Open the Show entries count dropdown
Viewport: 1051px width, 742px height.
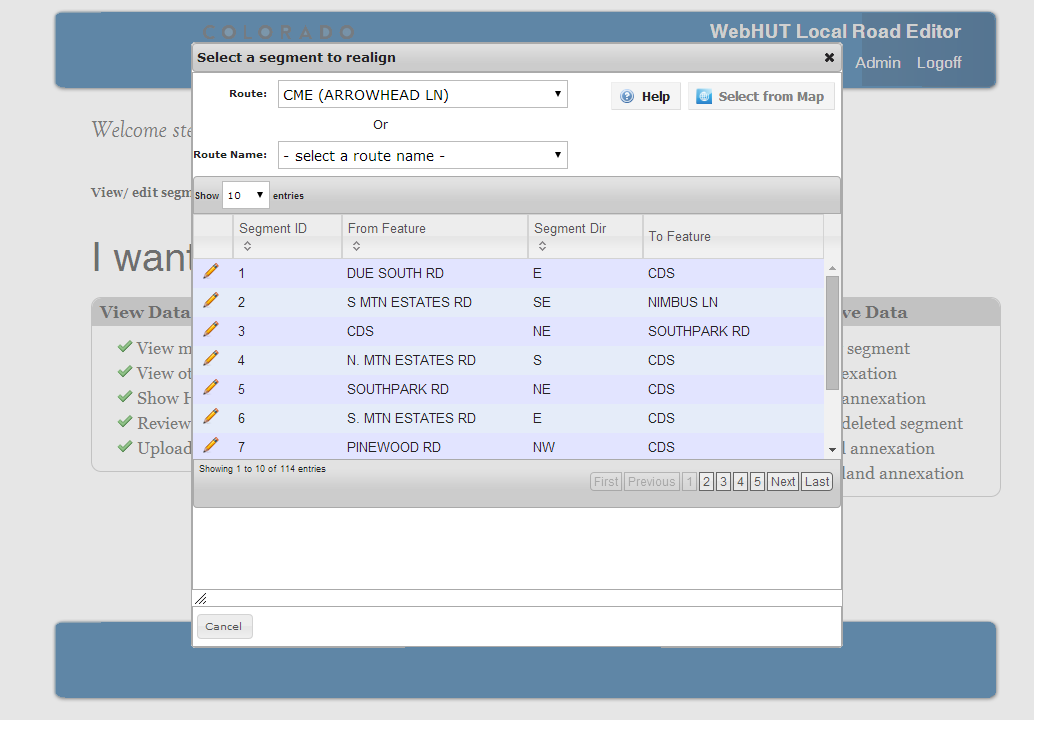coord(246,195)
